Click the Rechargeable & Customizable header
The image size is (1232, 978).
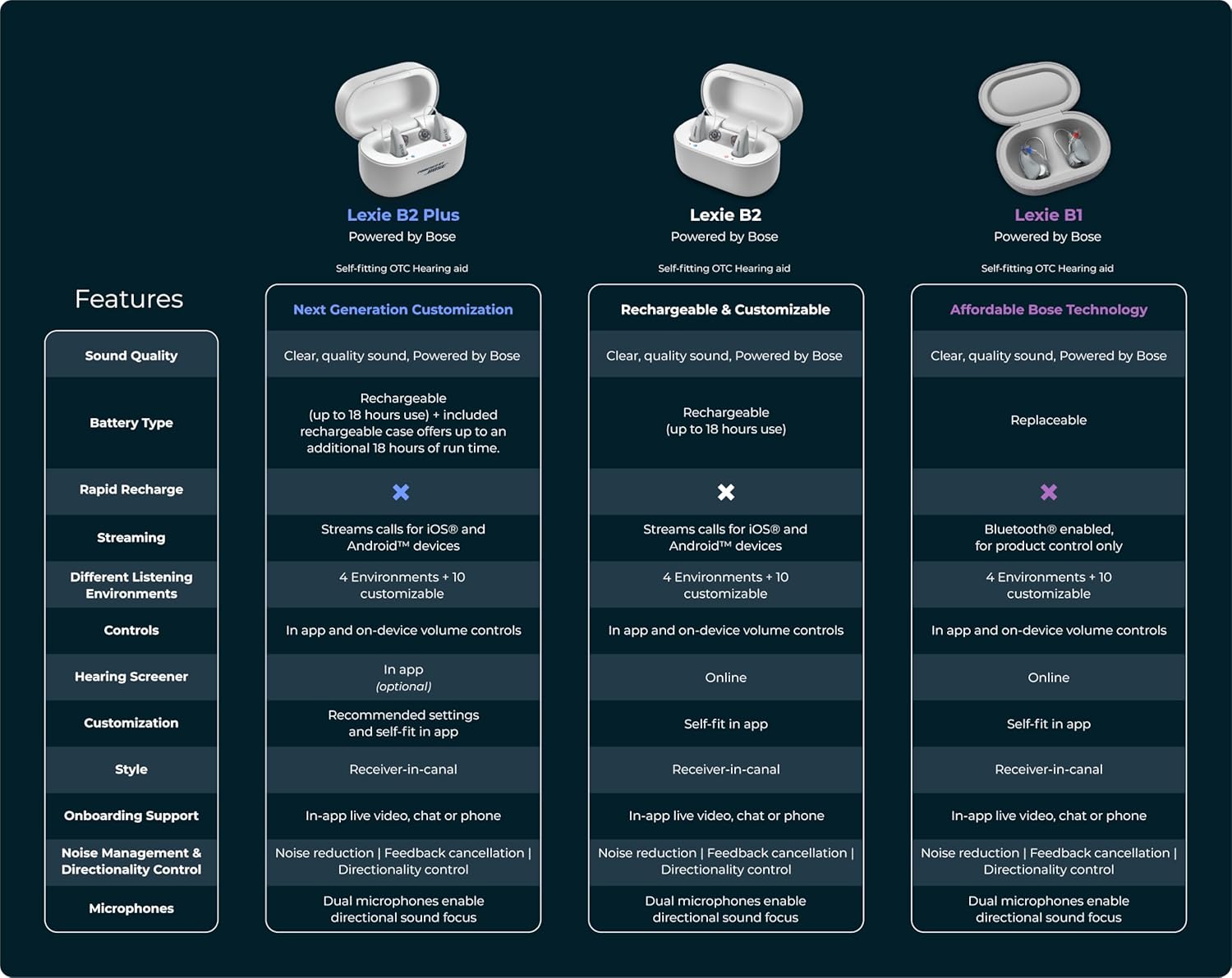[725, 310]
